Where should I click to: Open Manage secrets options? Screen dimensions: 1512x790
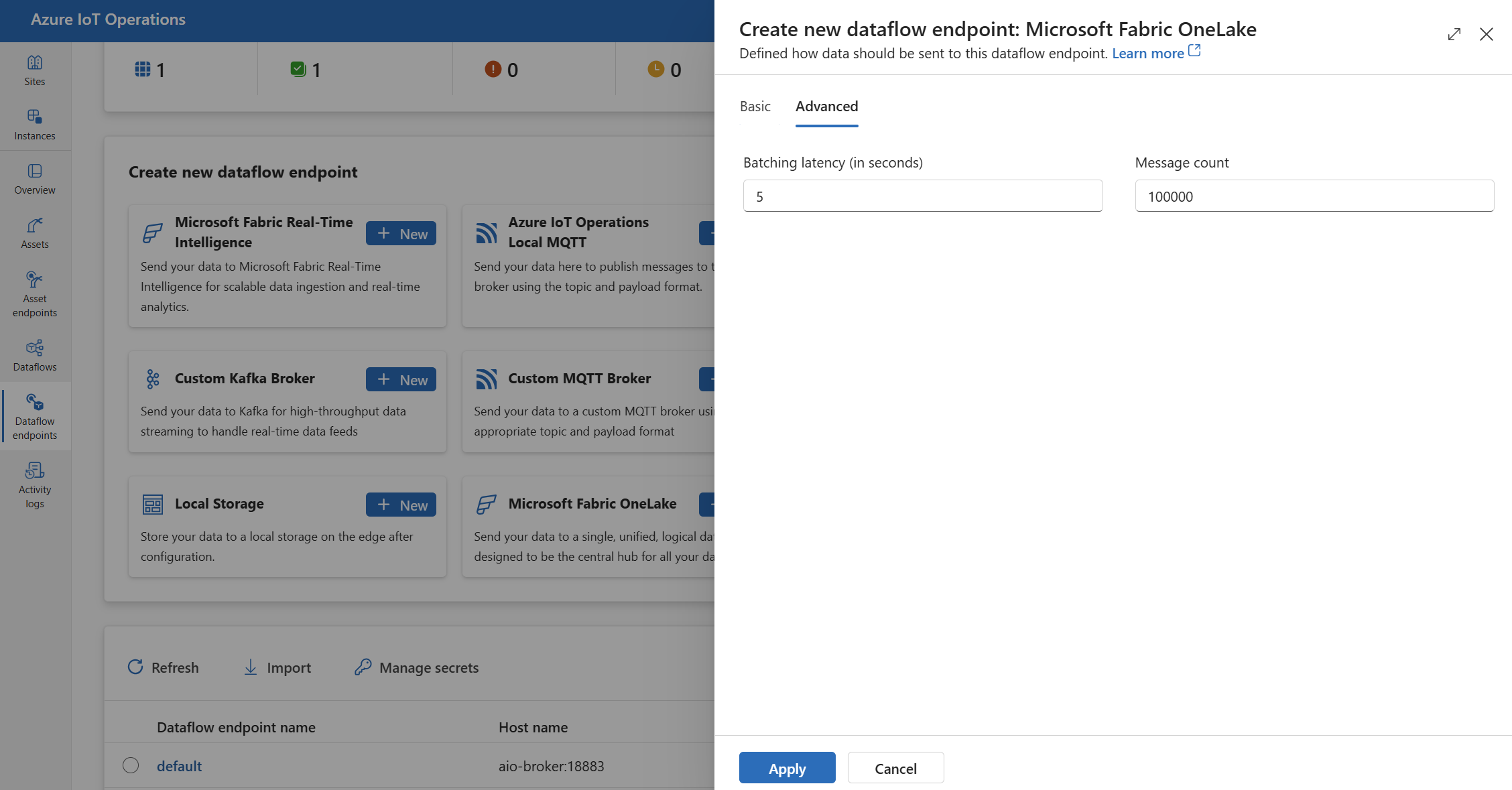[418, 666]
